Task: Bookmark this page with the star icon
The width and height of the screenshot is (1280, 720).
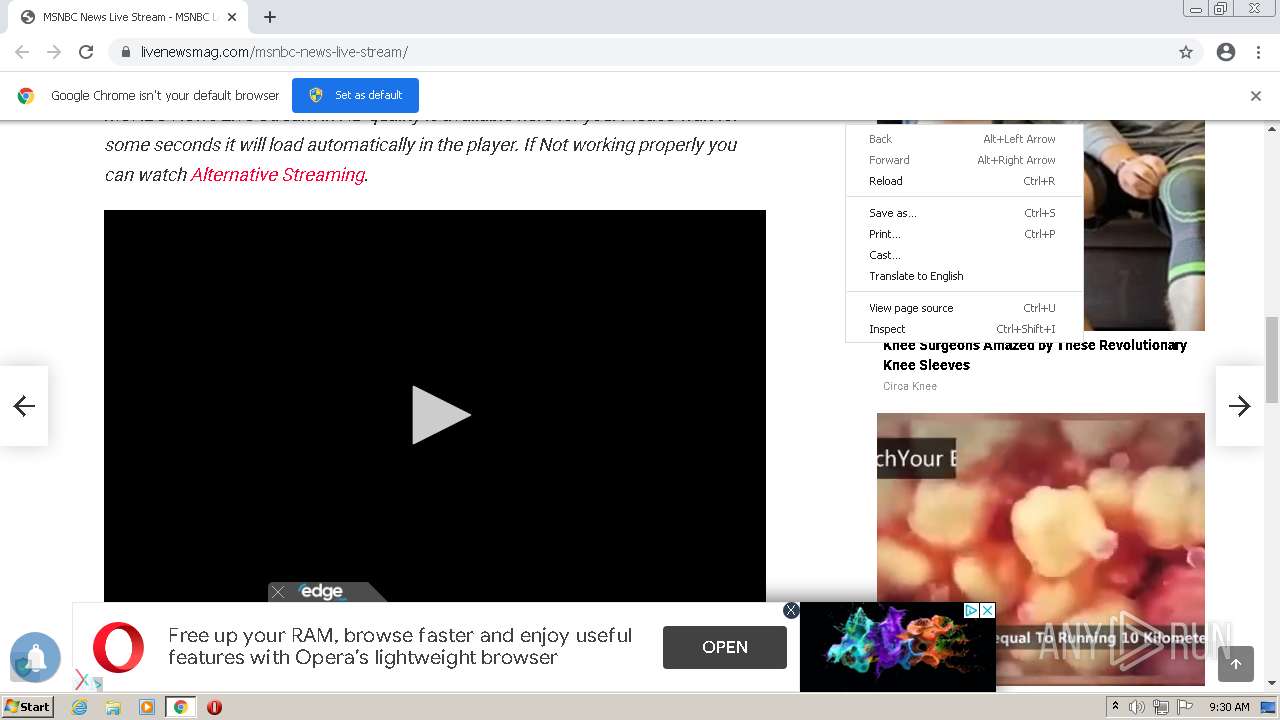Action: click(x=1186, y=52)
